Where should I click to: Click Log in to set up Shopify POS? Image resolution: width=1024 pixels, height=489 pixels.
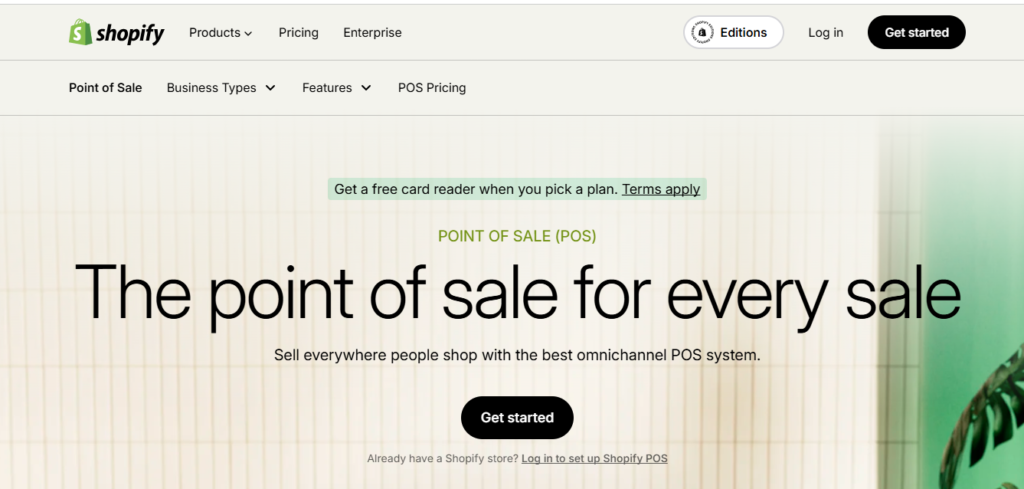click(594, 458)
